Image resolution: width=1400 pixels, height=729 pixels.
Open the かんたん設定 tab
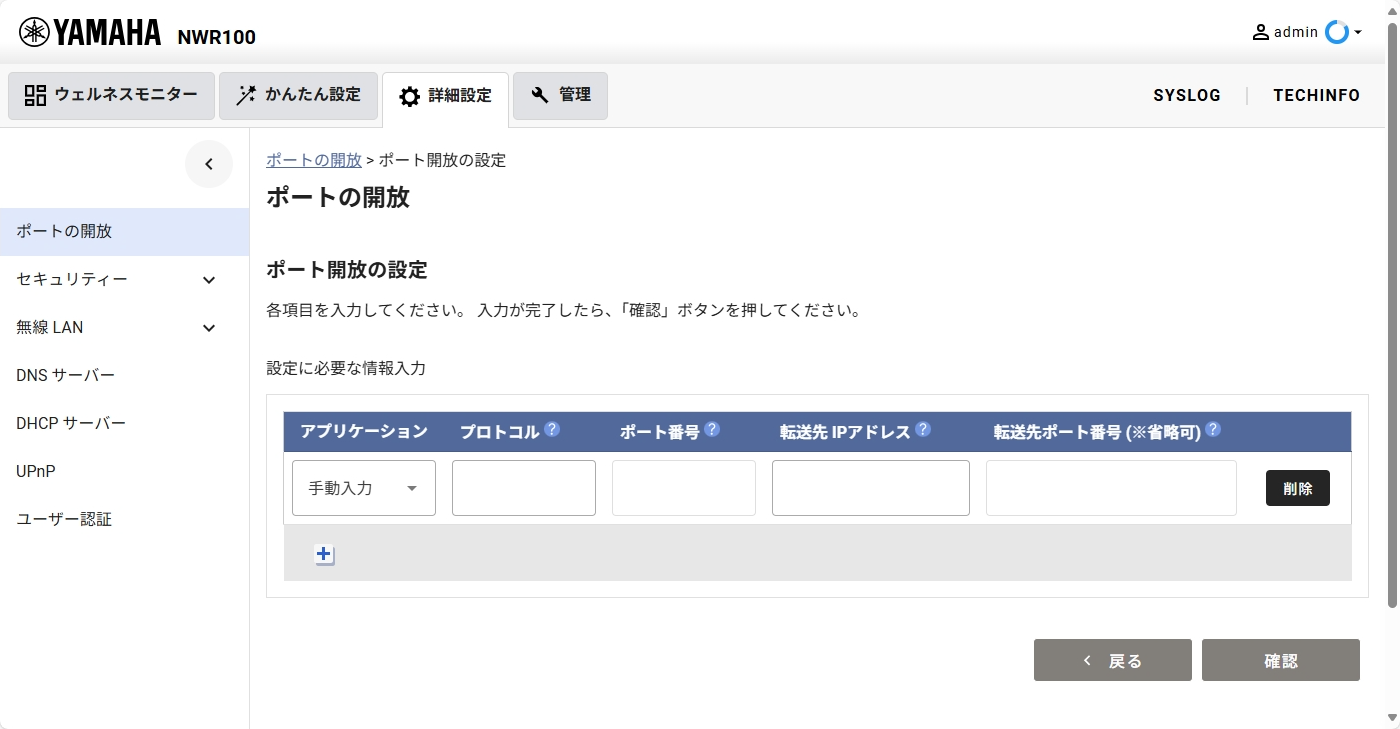click(298, 96)
